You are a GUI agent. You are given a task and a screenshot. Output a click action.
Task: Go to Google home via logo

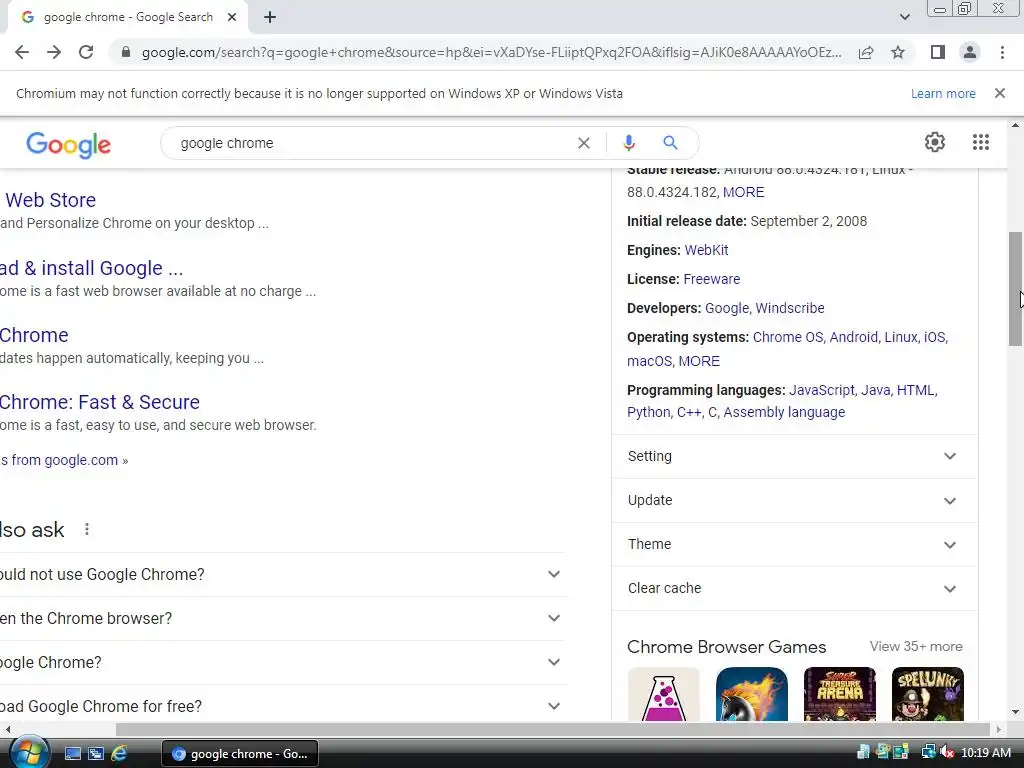tap(69, 144)
